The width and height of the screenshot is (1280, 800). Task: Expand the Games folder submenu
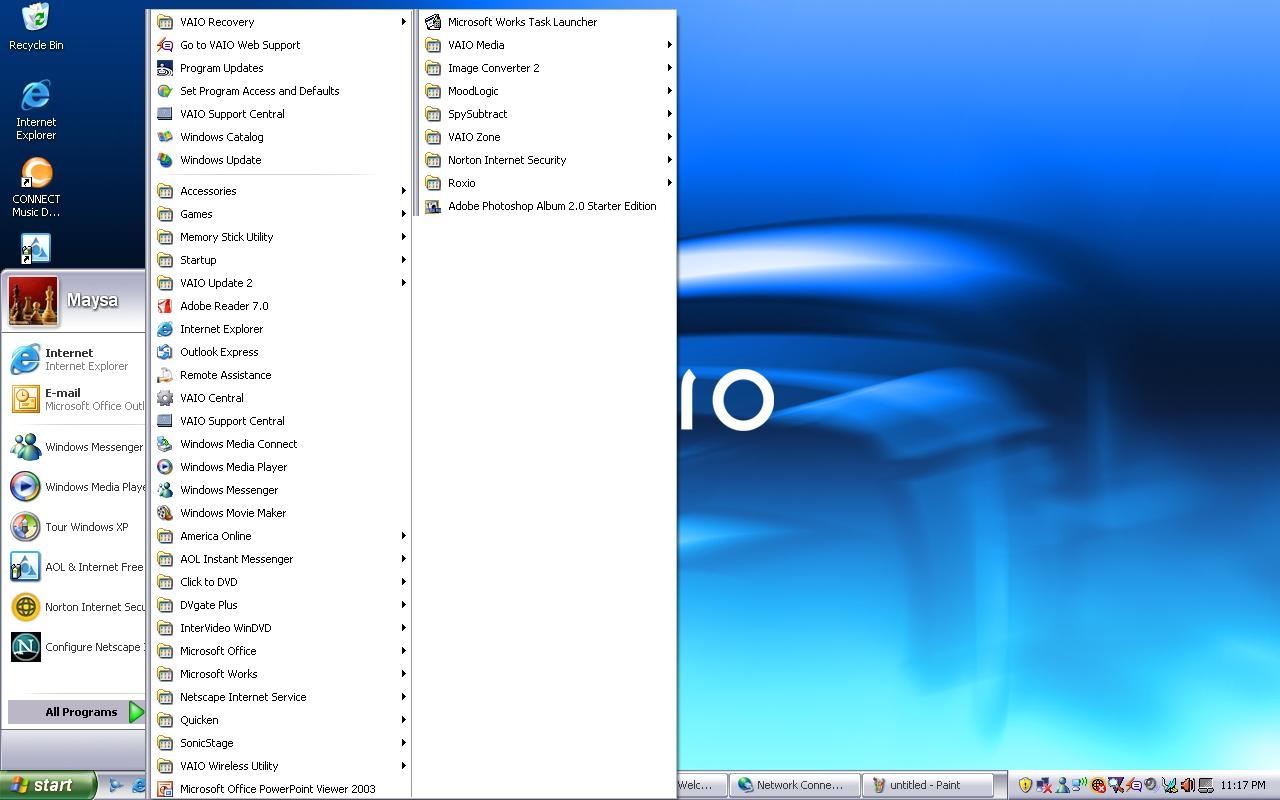click(281, 214)
